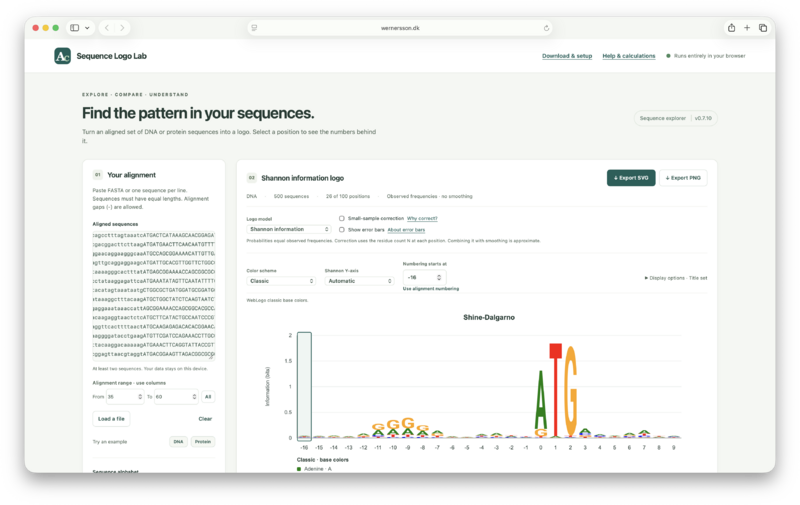Click the wernersson.dk address bar
Viewport: 800px width, 505px height.
[400, 28]
